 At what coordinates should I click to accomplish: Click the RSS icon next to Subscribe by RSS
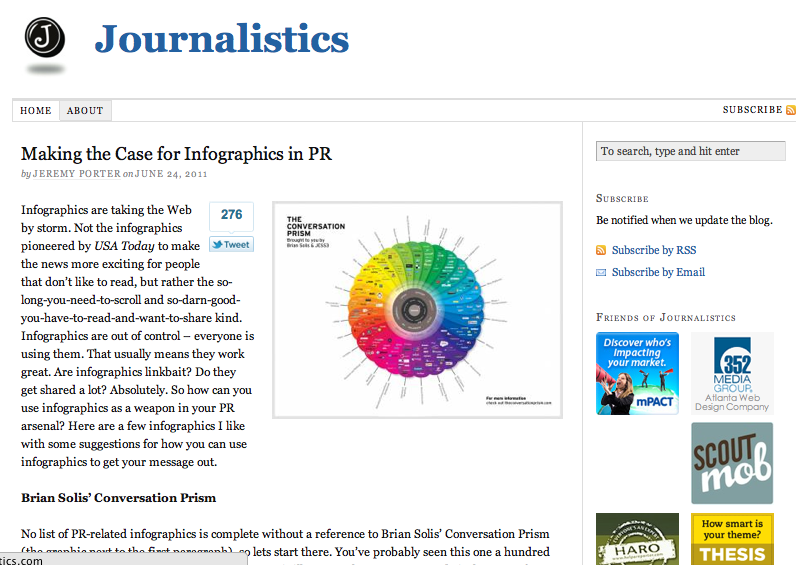601,250
